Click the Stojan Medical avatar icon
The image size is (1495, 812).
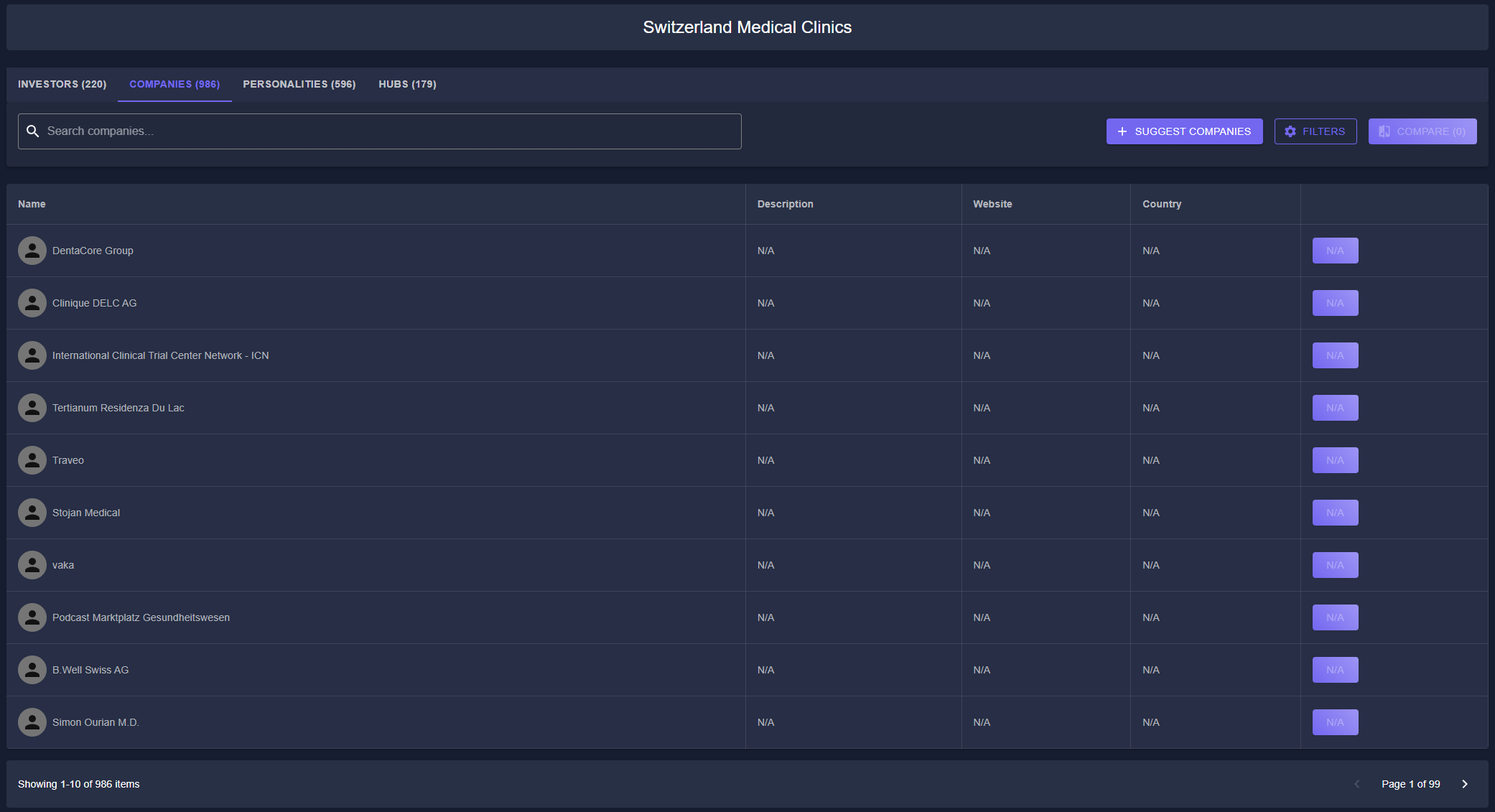coord(32,513)
